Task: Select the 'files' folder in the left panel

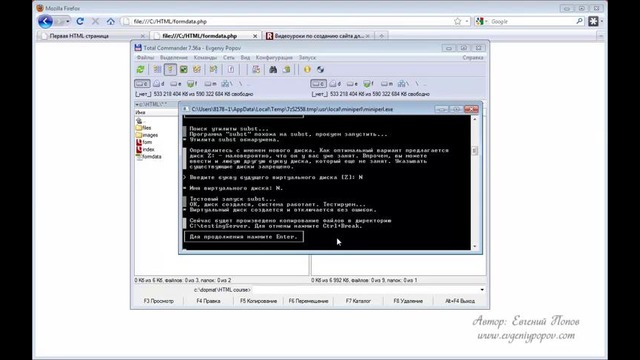Action: 144,128
